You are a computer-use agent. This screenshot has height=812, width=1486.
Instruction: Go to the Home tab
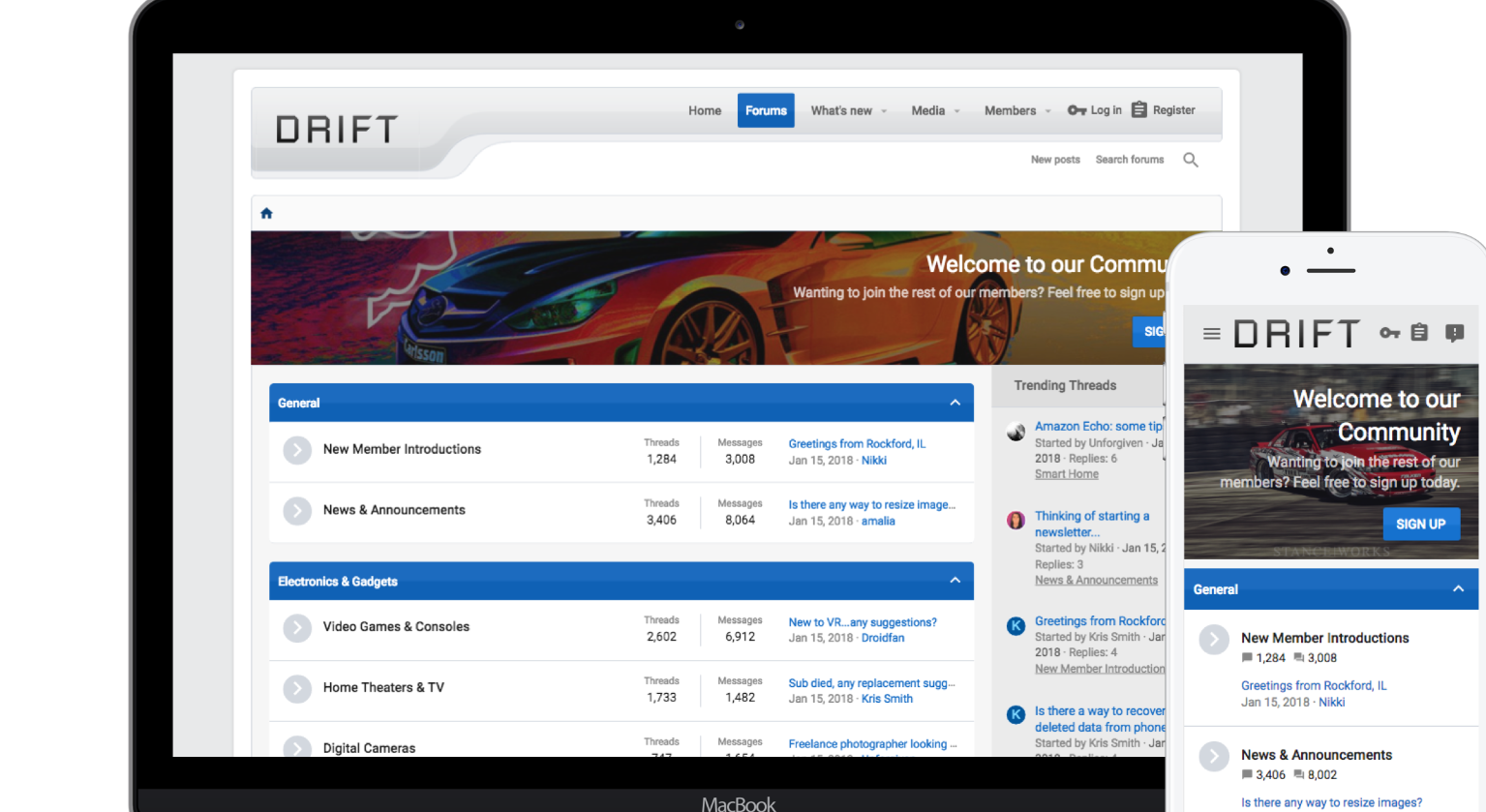(705, 110)
